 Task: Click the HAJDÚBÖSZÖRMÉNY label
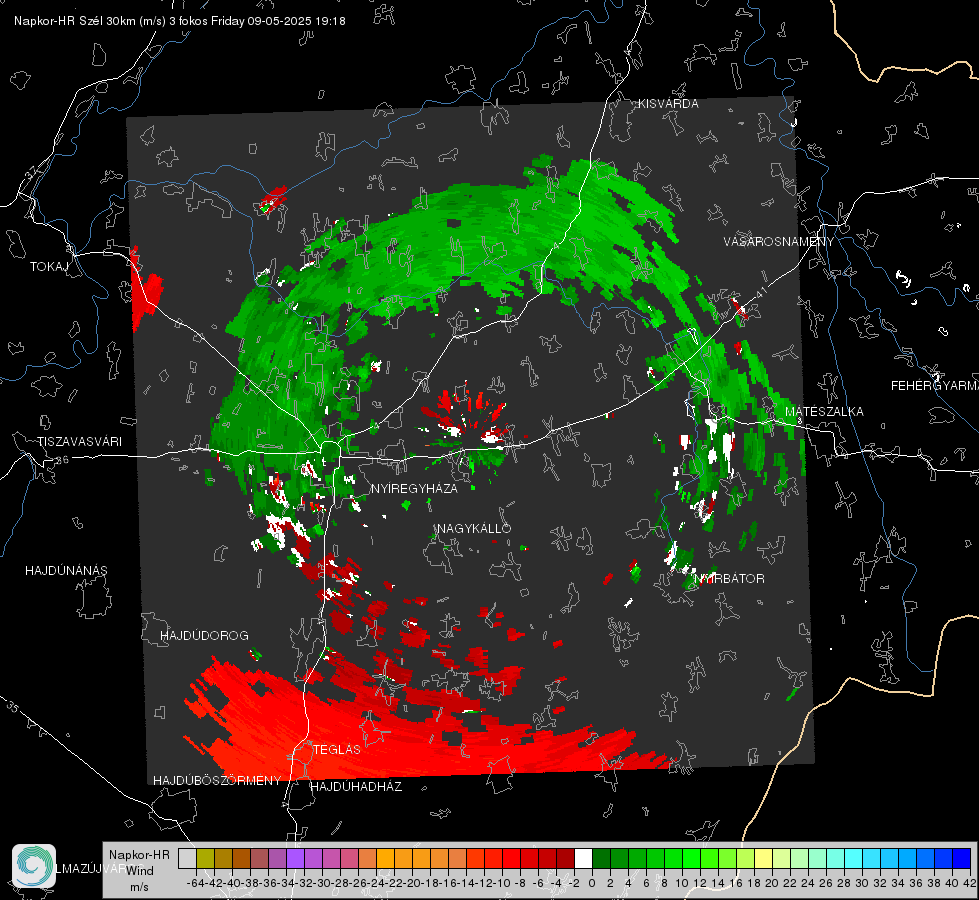pos(217,780)
